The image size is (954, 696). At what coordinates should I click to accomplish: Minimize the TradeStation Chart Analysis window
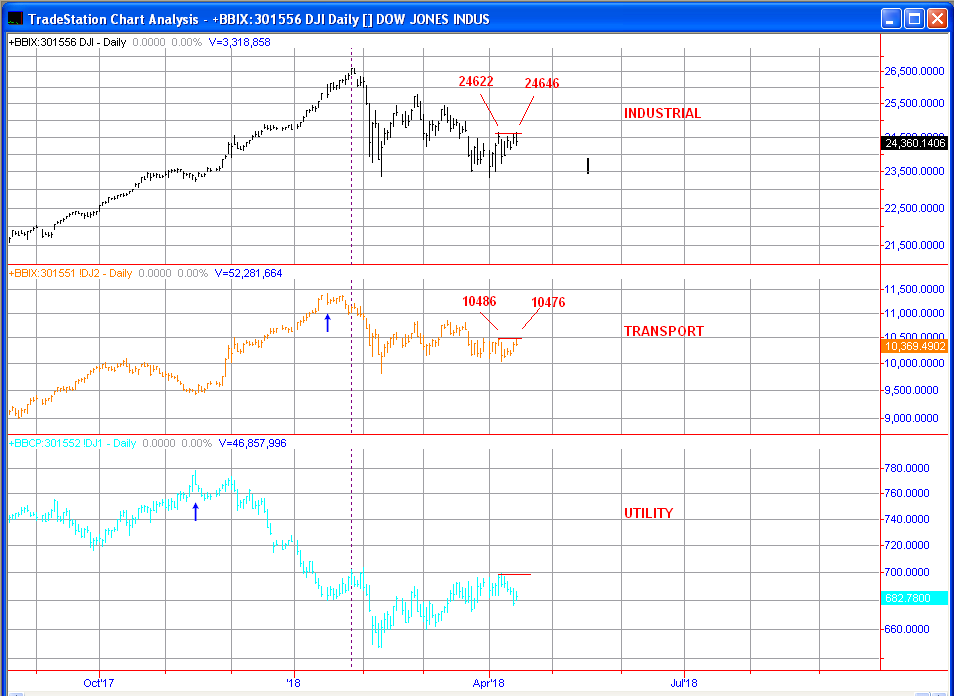(891, 18)
